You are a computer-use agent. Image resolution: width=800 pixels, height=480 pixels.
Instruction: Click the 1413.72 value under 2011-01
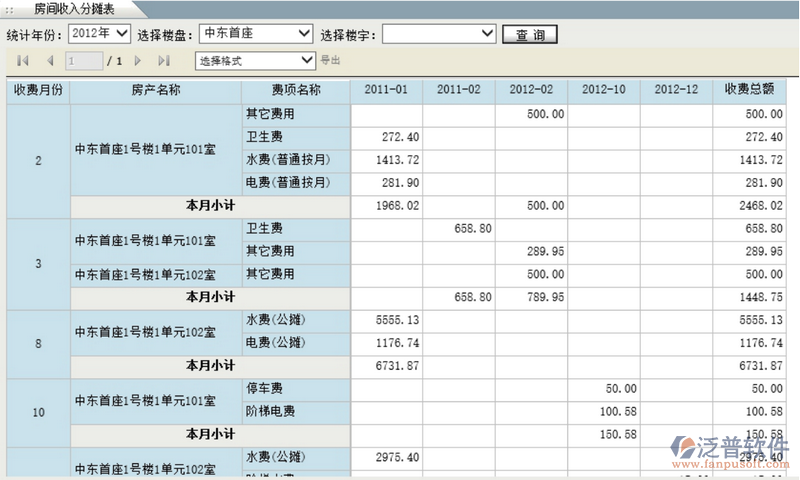[397, 160]
